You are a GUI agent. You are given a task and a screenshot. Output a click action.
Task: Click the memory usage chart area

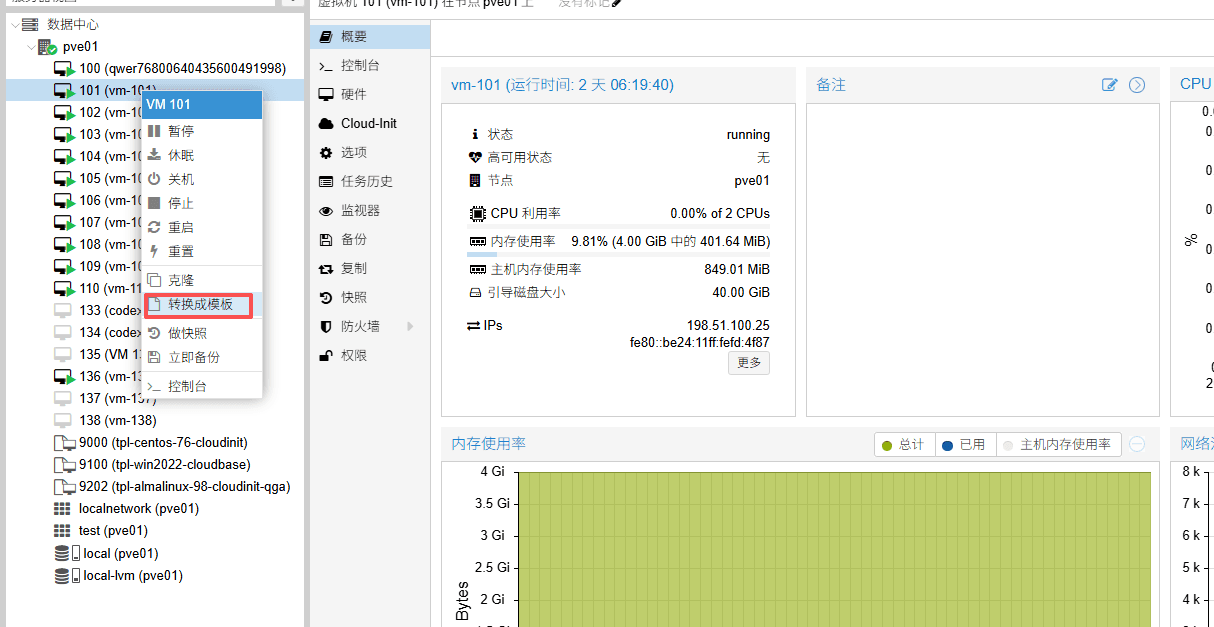(x=834, y=549)
